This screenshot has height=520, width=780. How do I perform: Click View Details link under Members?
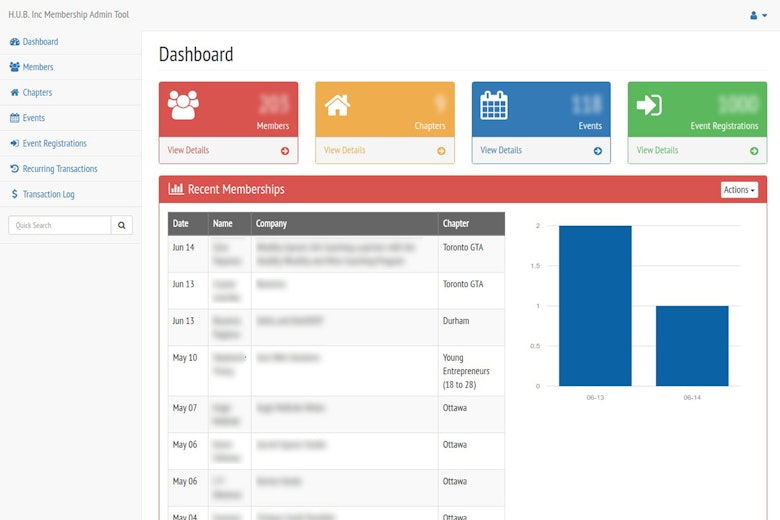point(188,151)
